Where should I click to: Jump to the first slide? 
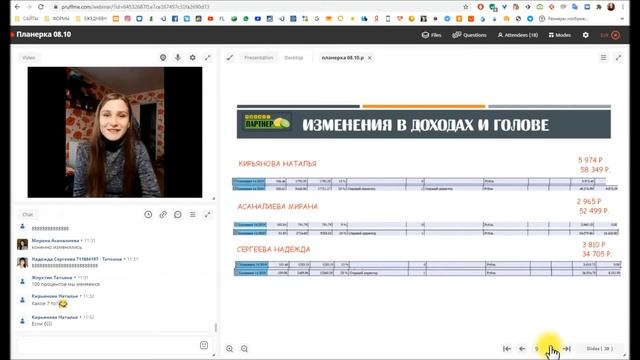[x=507, y=349]
